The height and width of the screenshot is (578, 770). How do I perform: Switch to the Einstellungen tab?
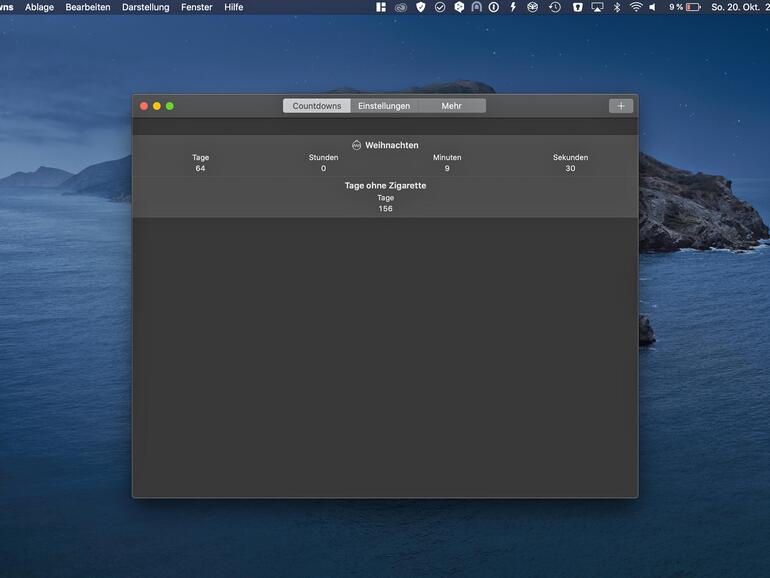click(384, 106)
